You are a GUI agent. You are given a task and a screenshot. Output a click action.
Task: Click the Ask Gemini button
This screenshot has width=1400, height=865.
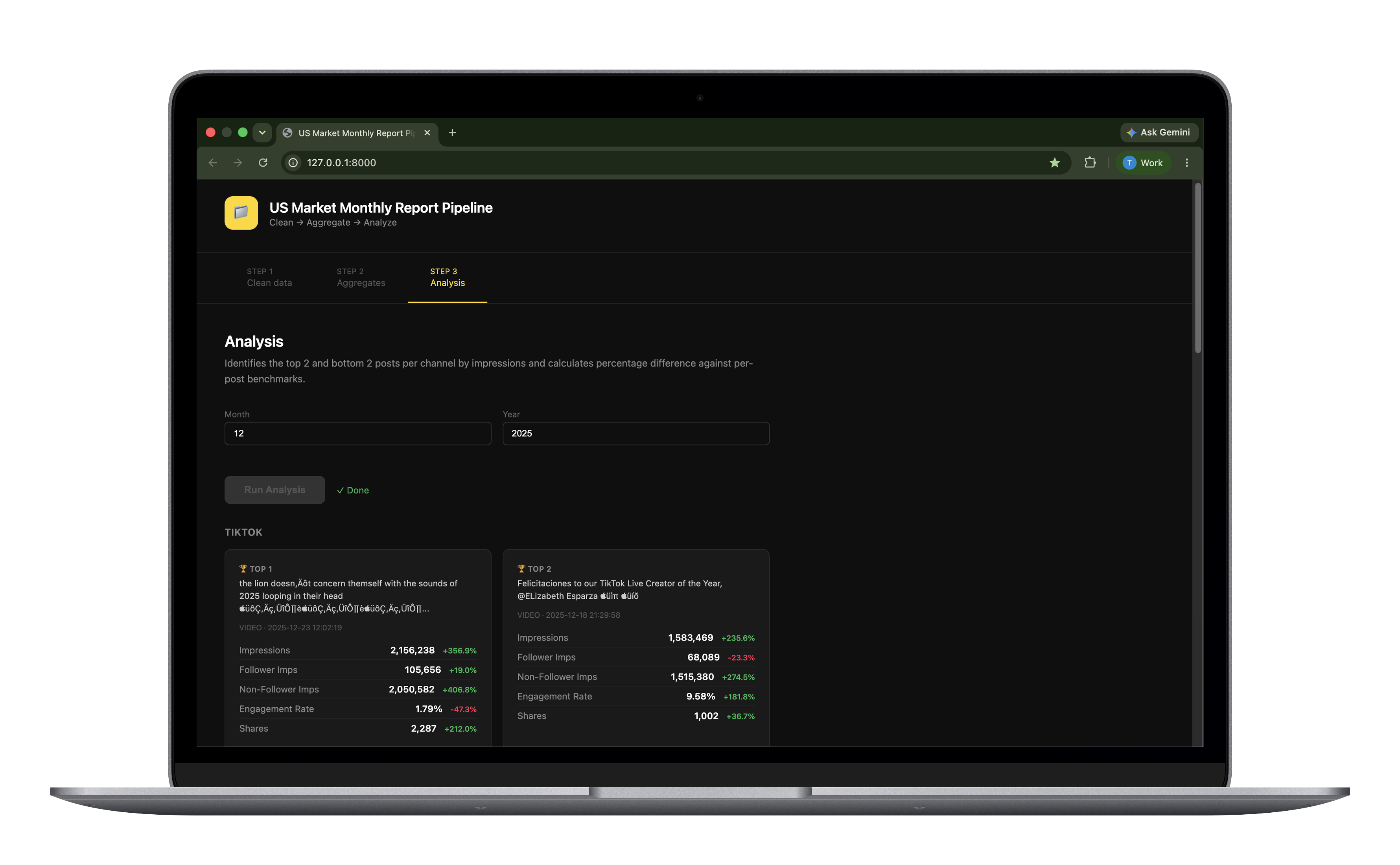coord(1159,132)
